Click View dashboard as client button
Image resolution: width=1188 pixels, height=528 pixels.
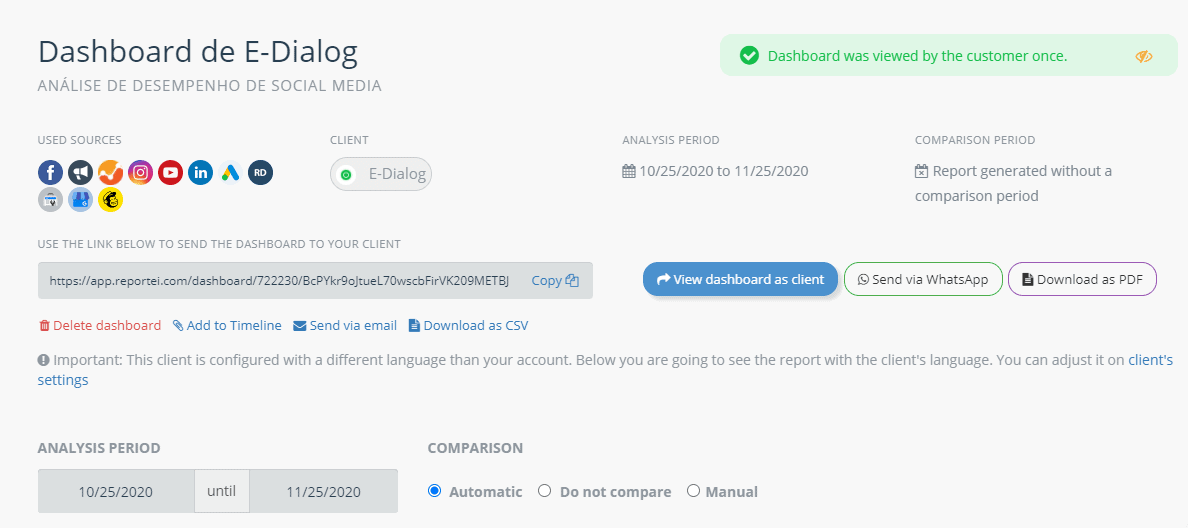(x=740, y=280)
